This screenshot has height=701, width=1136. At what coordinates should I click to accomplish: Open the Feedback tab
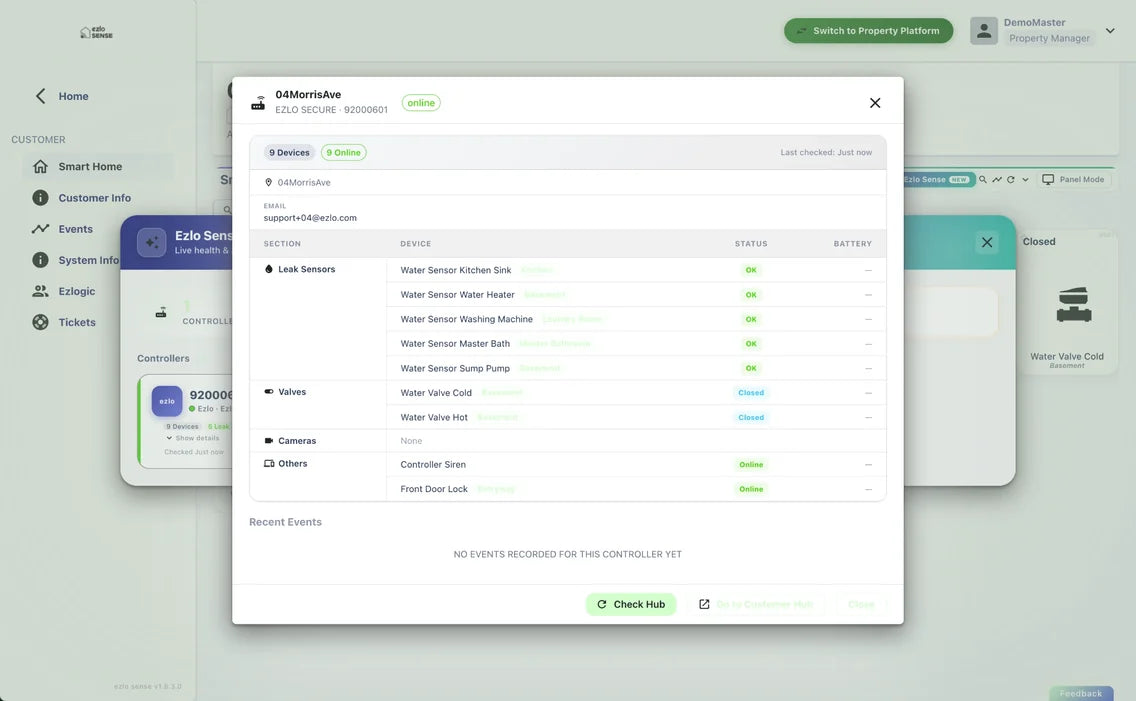[x=1080, y=693]
